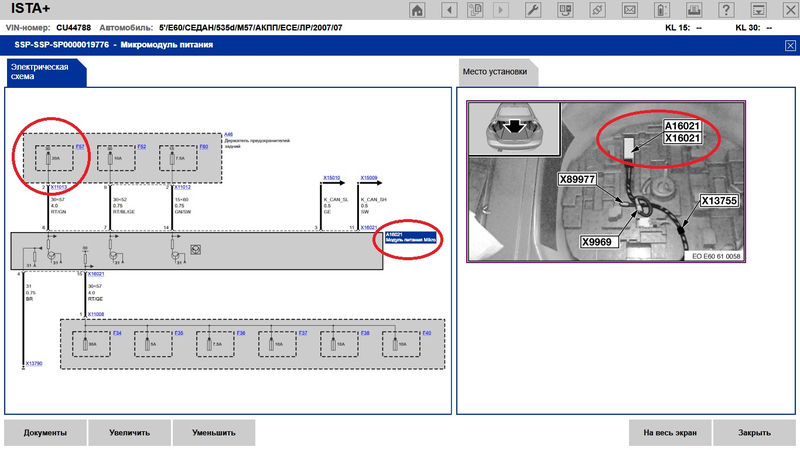
Task: Click the На весь экран button
Action: [x=670, y=433]
